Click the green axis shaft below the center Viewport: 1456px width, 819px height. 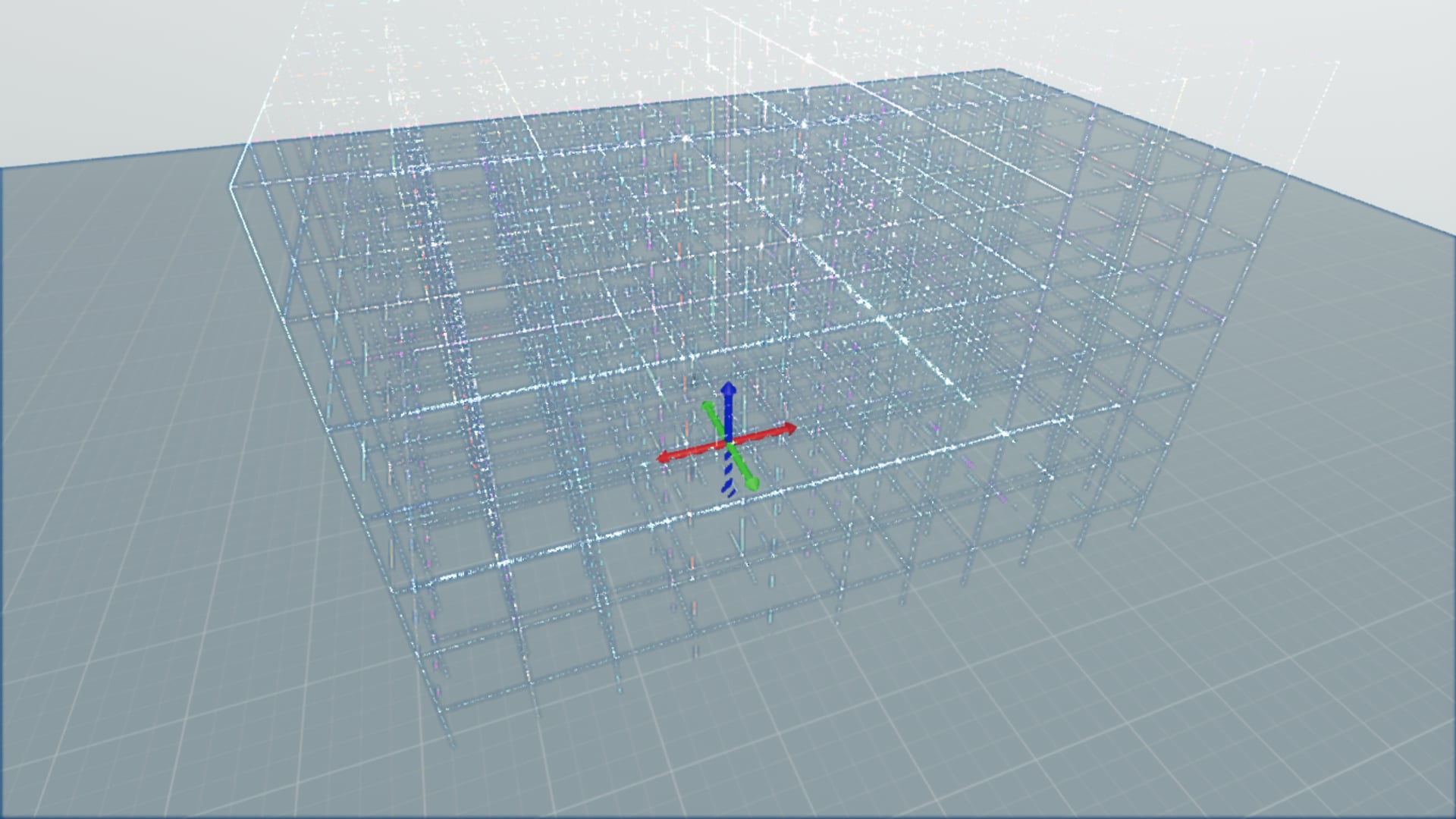[x=739, y=463]
